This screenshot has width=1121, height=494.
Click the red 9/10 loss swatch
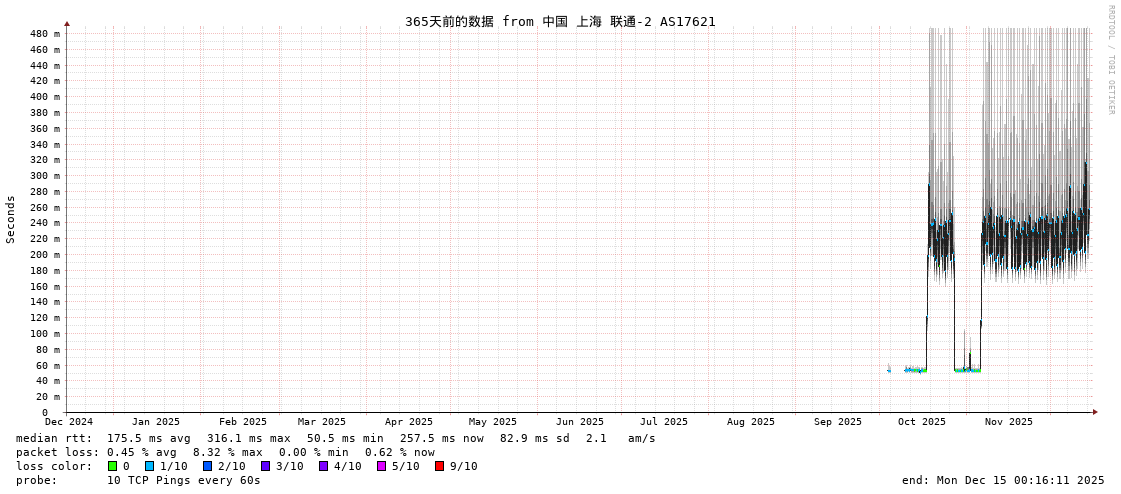[440, 466]
